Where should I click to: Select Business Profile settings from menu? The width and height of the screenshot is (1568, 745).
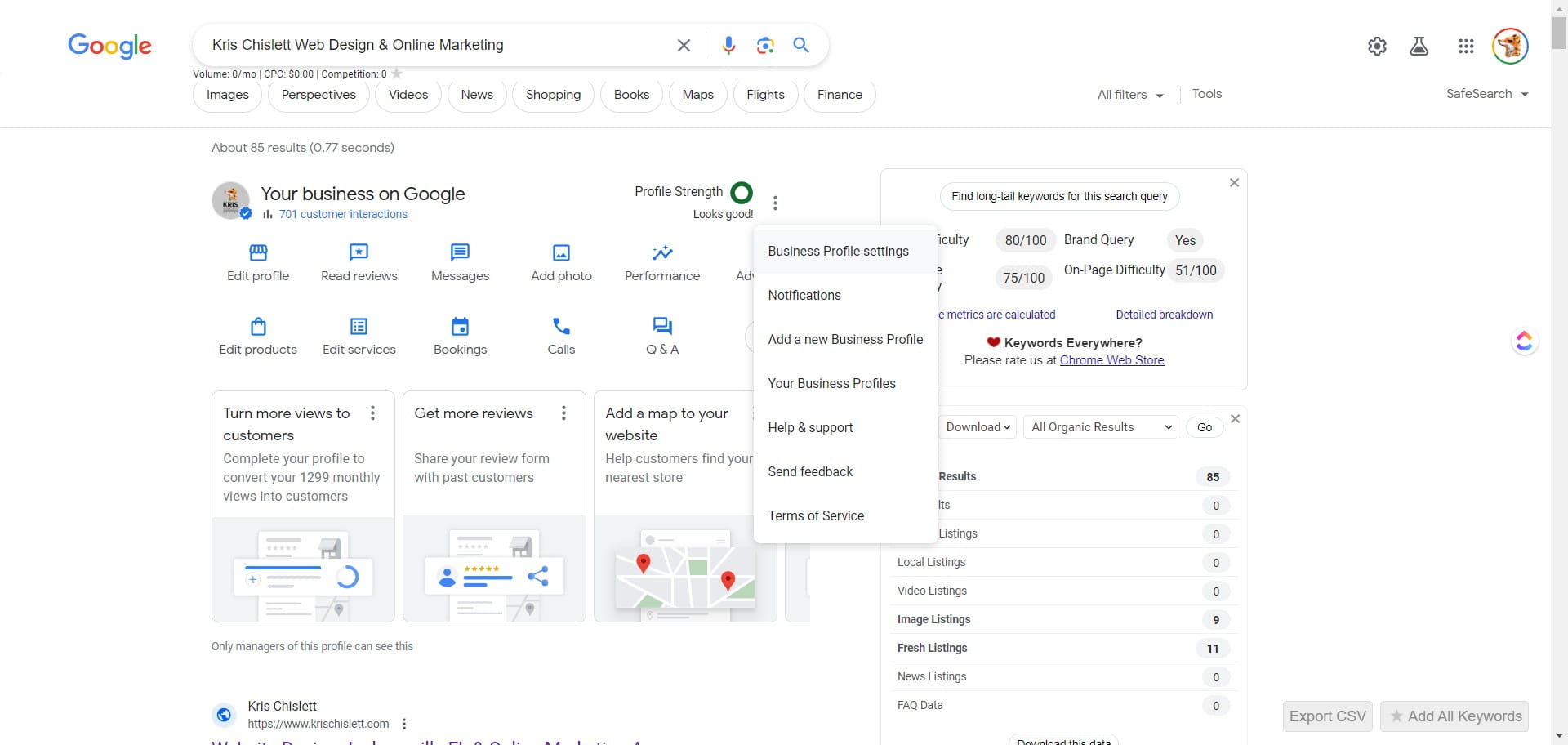(838, 251)
